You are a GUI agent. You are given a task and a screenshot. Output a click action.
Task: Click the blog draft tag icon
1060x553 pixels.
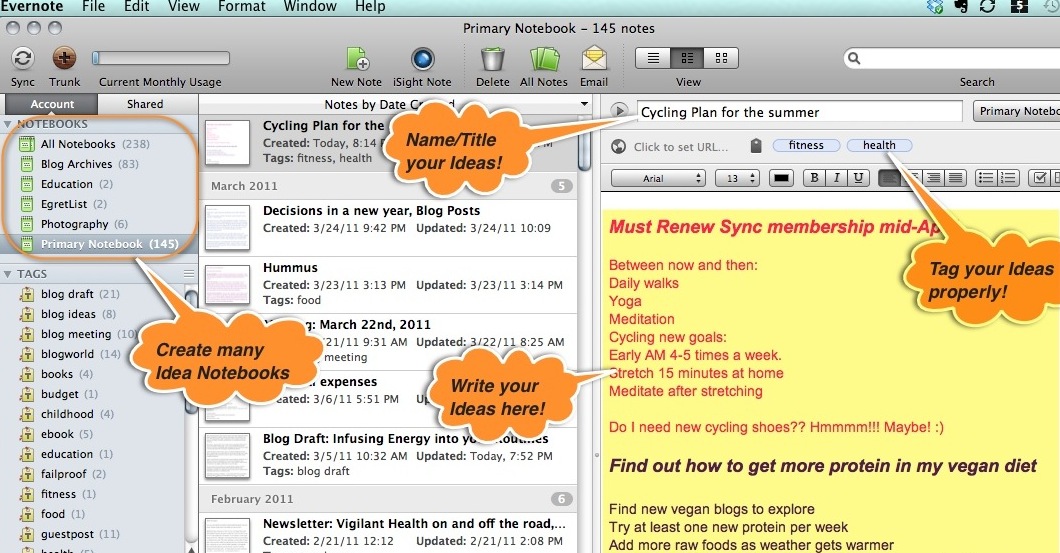pos(27,294)
